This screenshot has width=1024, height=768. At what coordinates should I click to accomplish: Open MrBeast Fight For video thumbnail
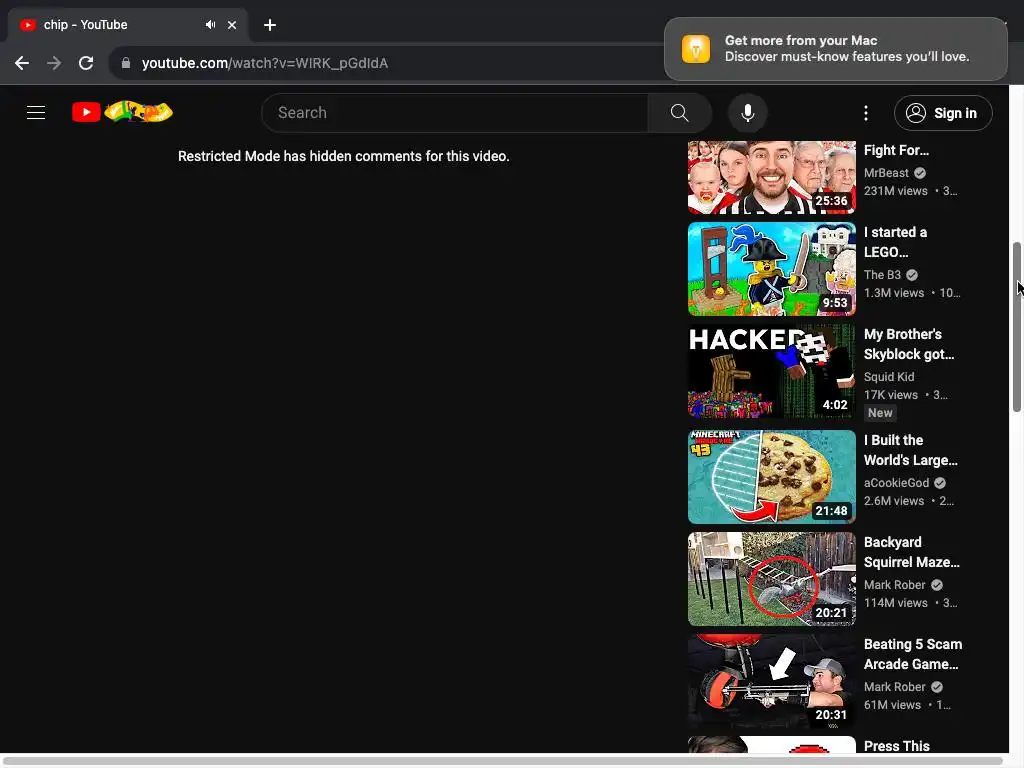tap(771, 177)
